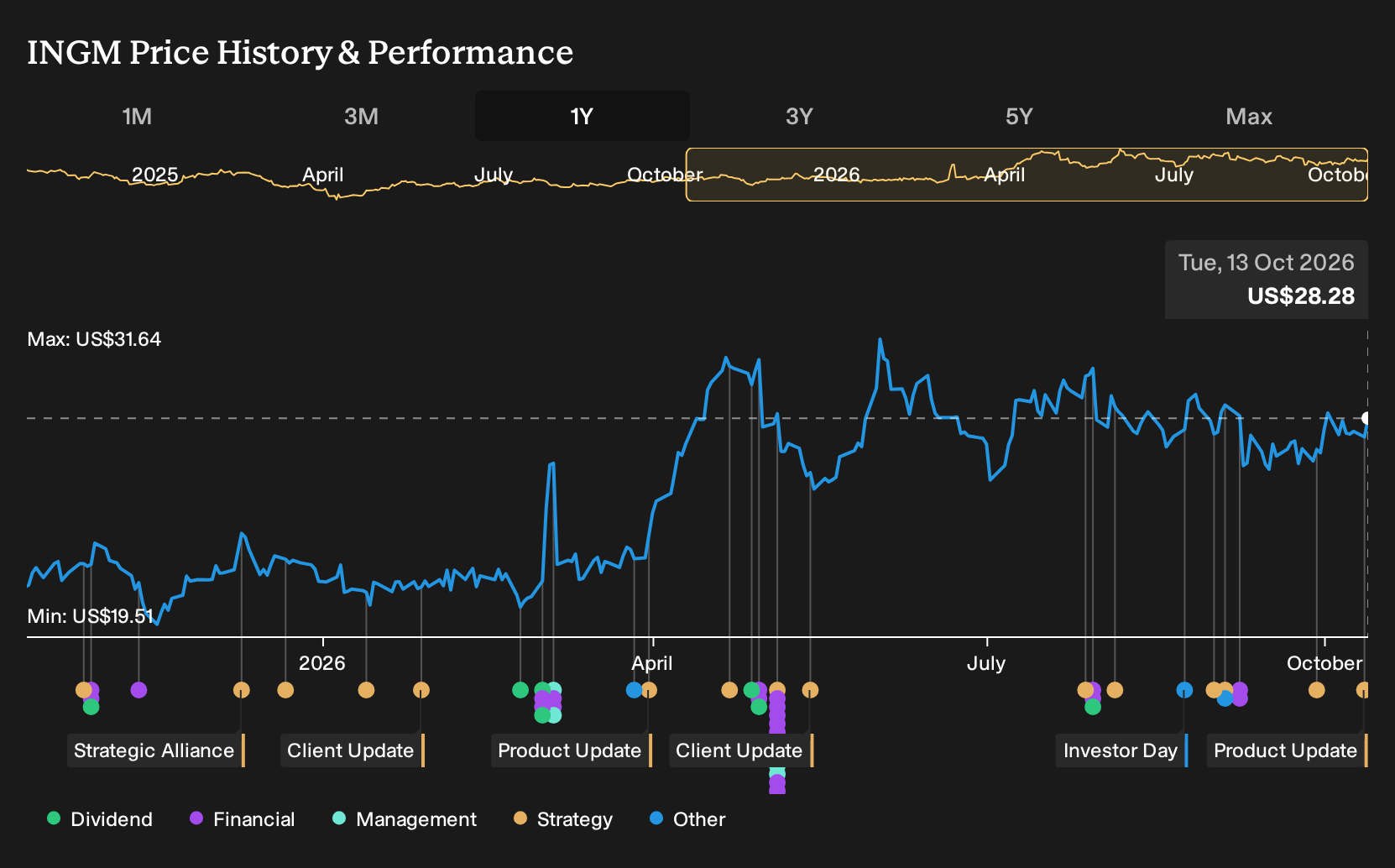Image resolution: width=1395 pixels, height=868 pixels.
Task: Toggle Strategy events in the legend
Action: tap(563, 819)
